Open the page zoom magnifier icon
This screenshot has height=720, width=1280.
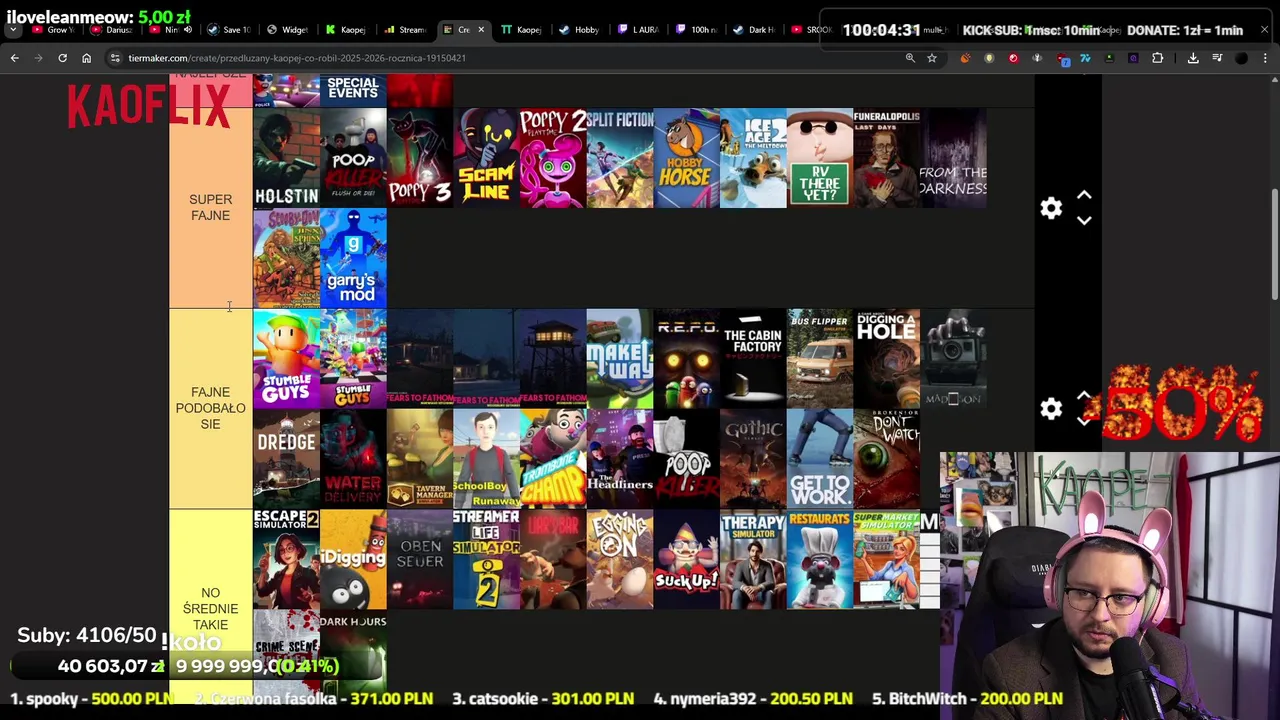click(x=910, y=58)
